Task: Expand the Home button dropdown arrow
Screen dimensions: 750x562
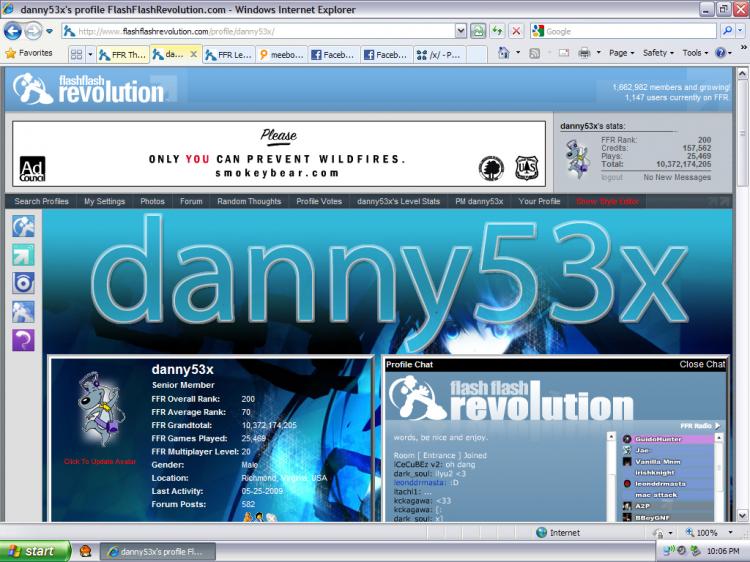Action: point(518,53)
